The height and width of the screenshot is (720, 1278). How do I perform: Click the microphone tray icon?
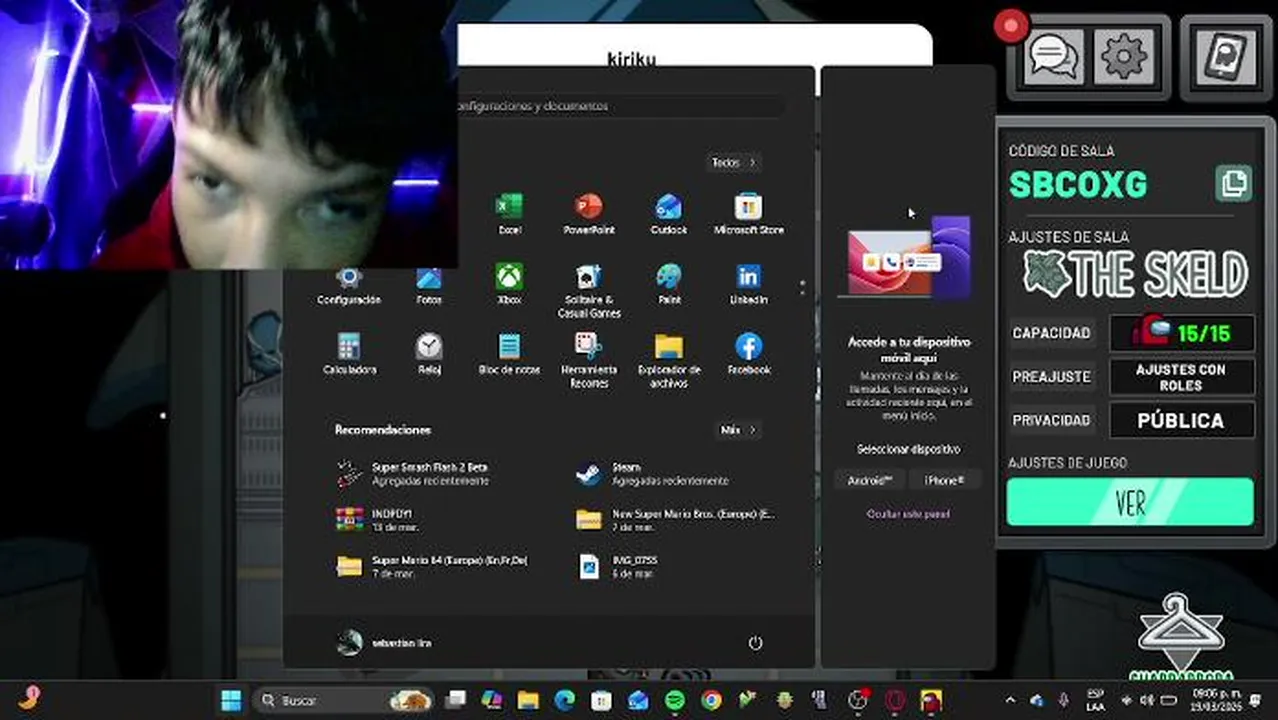(x=1063, y=700)
